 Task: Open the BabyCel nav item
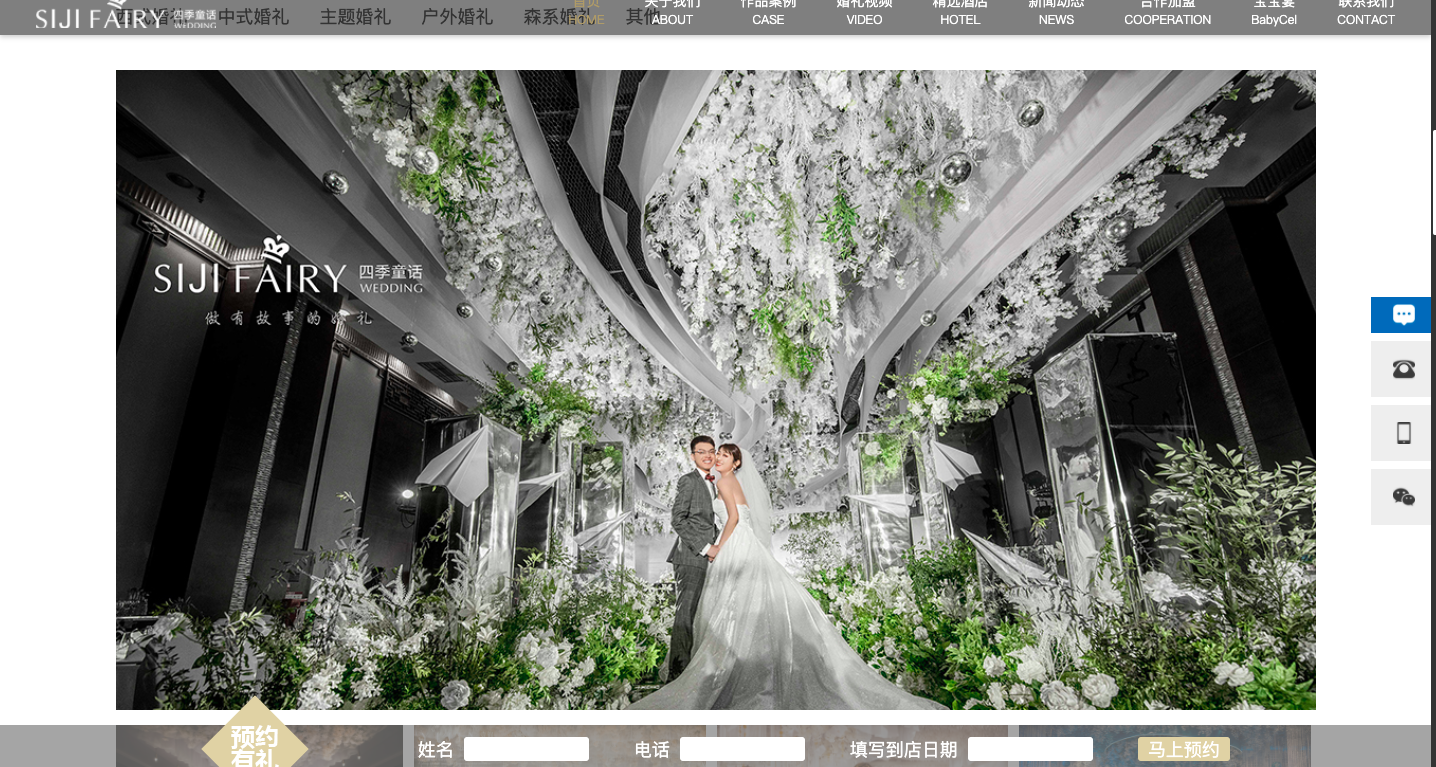pos(1274,14)
